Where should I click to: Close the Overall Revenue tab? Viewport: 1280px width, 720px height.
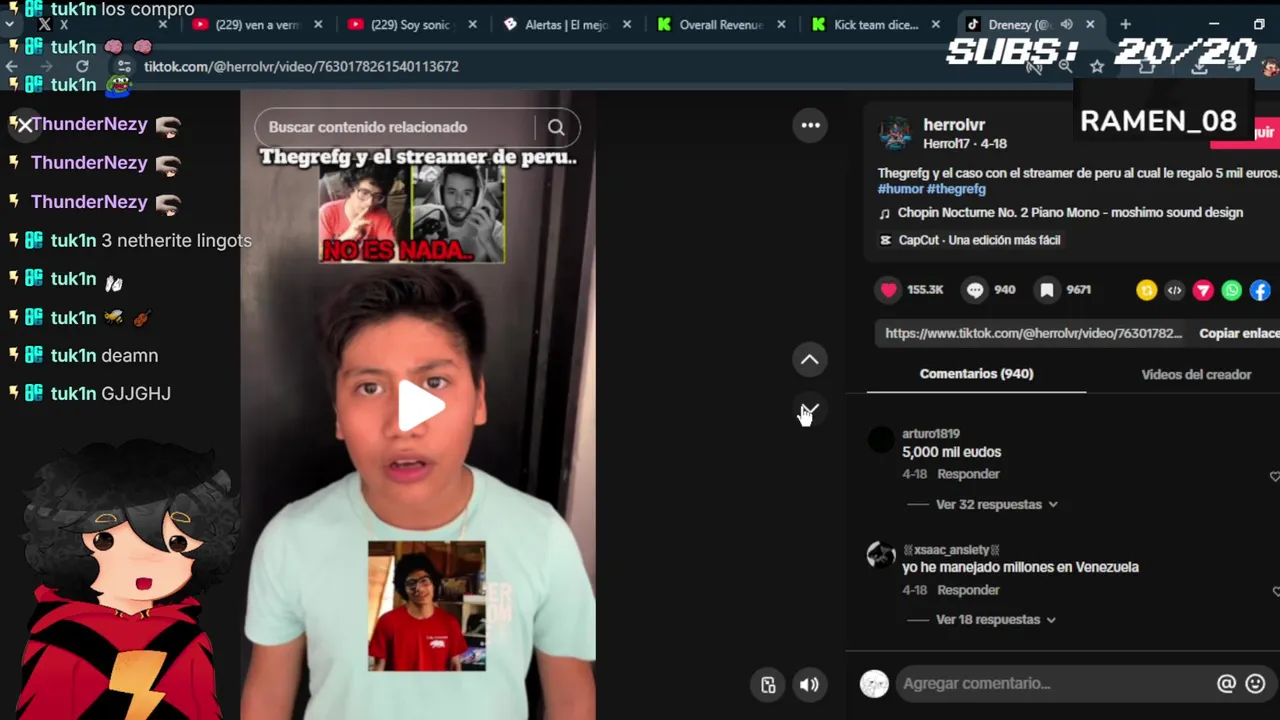[x=781, y=25]
